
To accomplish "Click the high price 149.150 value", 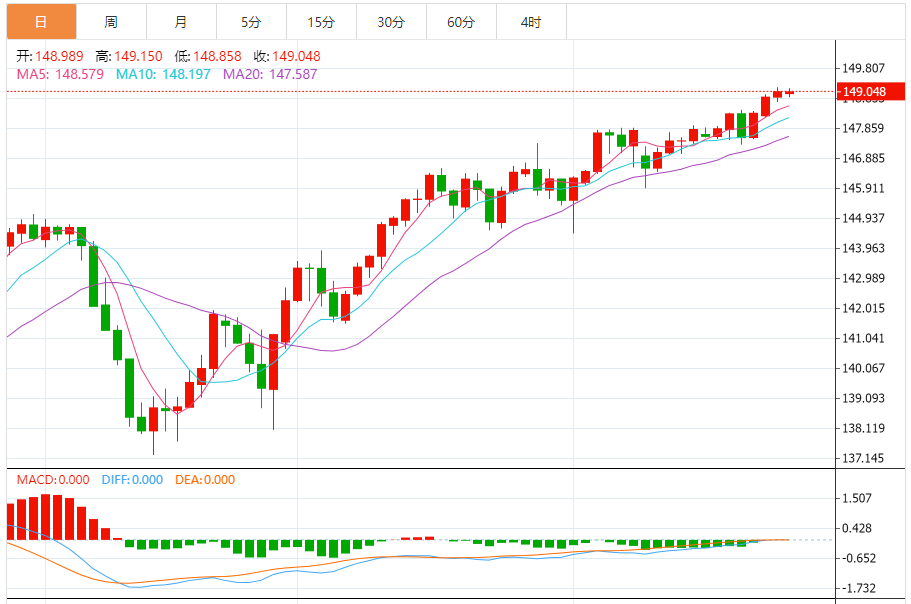I will click(x=138, y=56).
